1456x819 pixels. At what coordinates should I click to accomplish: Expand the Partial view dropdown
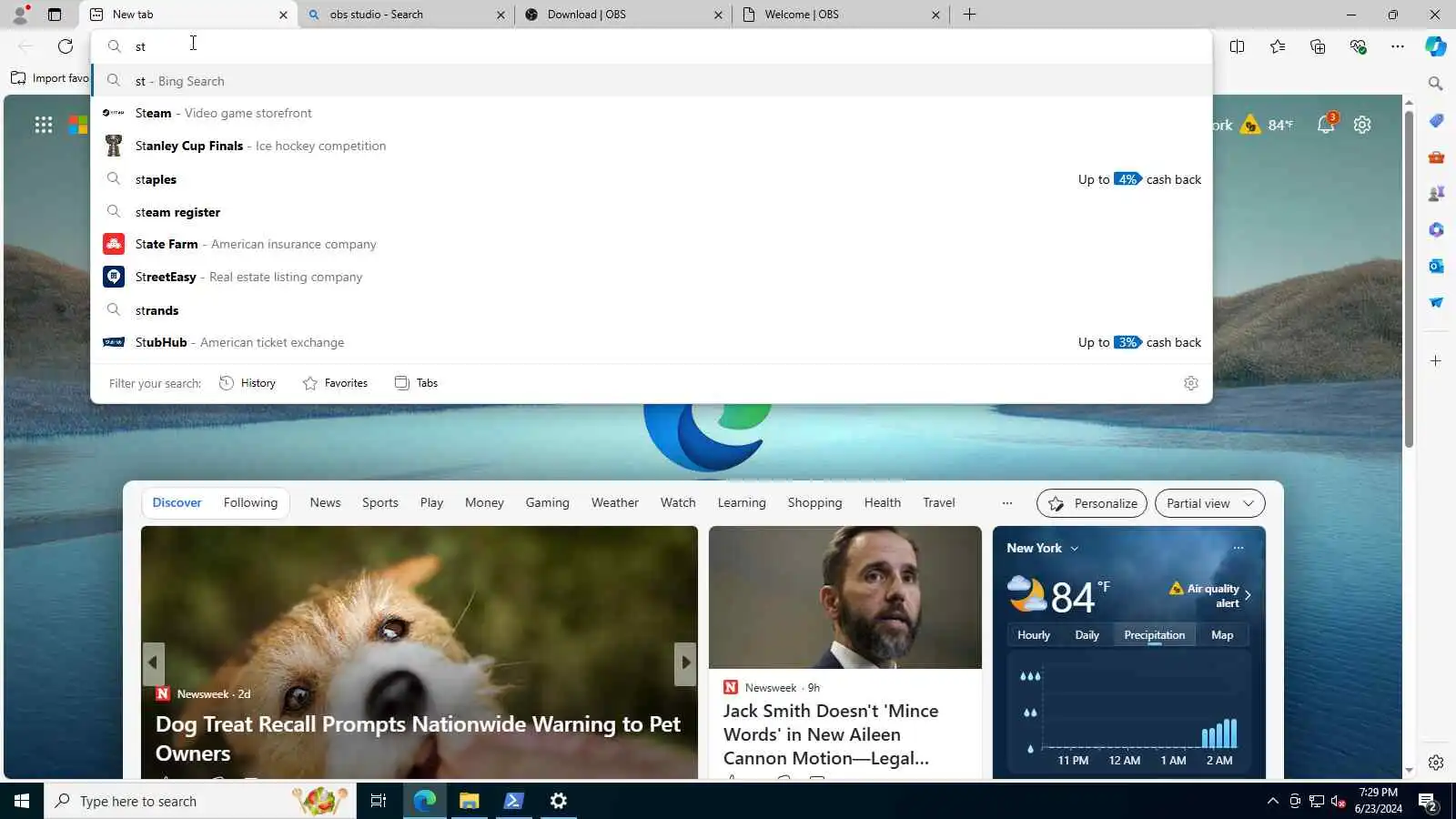click(x=1209, y=503)
